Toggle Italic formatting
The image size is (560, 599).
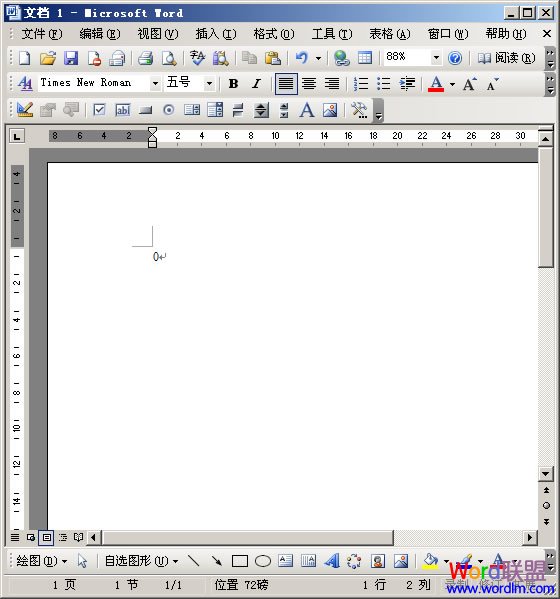[257, 83]
